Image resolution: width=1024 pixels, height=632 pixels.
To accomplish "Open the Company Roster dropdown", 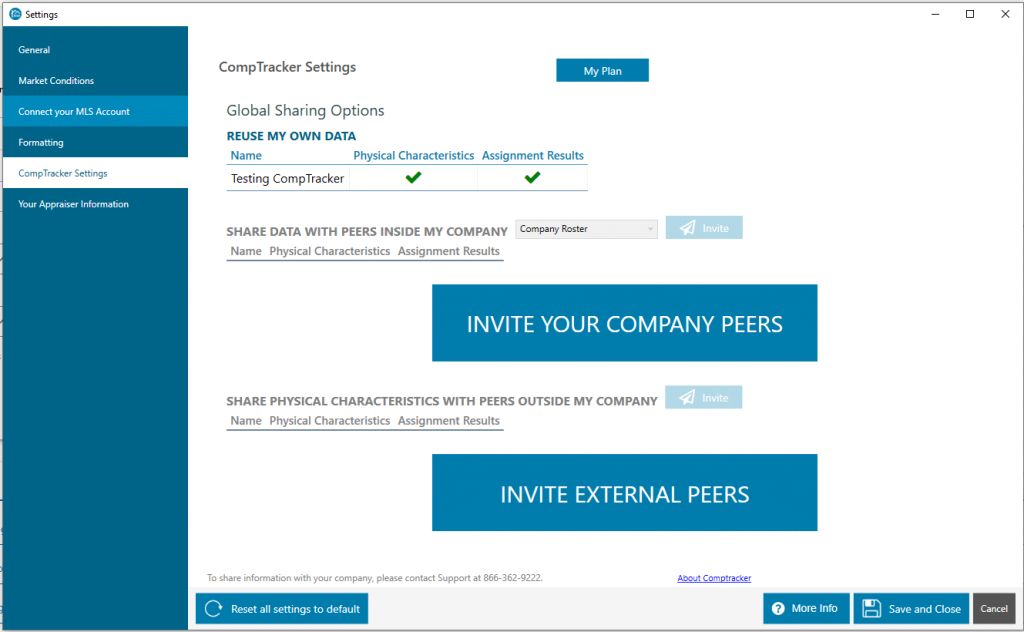I will click(x=586, y=229).
